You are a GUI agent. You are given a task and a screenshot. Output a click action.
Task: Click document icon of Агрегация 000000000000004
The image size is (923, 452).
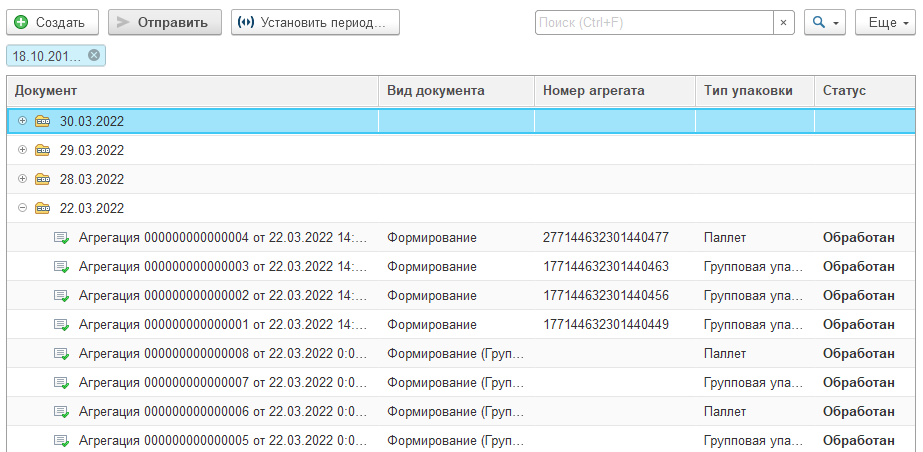pos(61,238)
